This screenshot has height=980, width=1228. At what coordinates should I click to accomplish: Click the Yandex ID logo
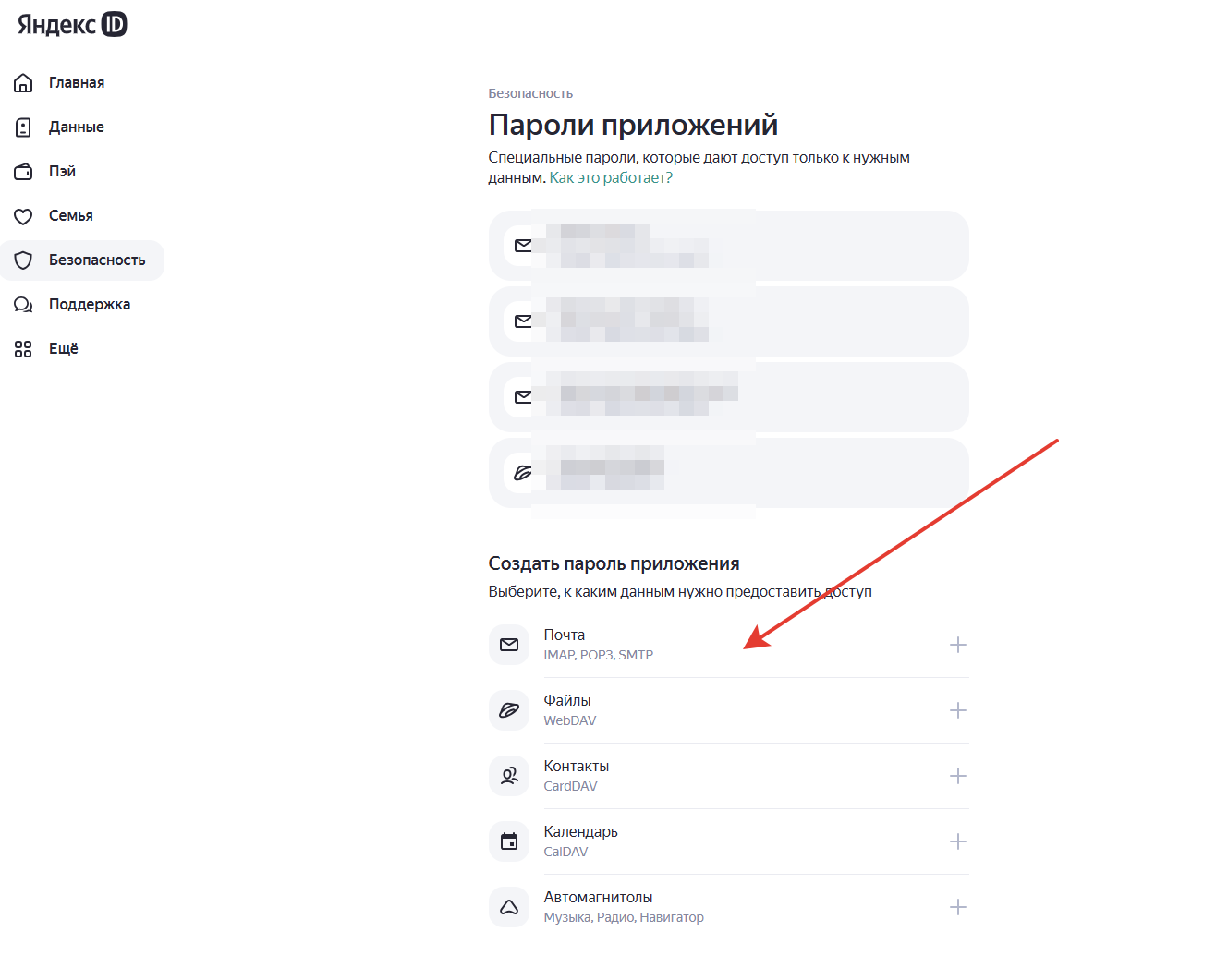click(x=72, y=25)
